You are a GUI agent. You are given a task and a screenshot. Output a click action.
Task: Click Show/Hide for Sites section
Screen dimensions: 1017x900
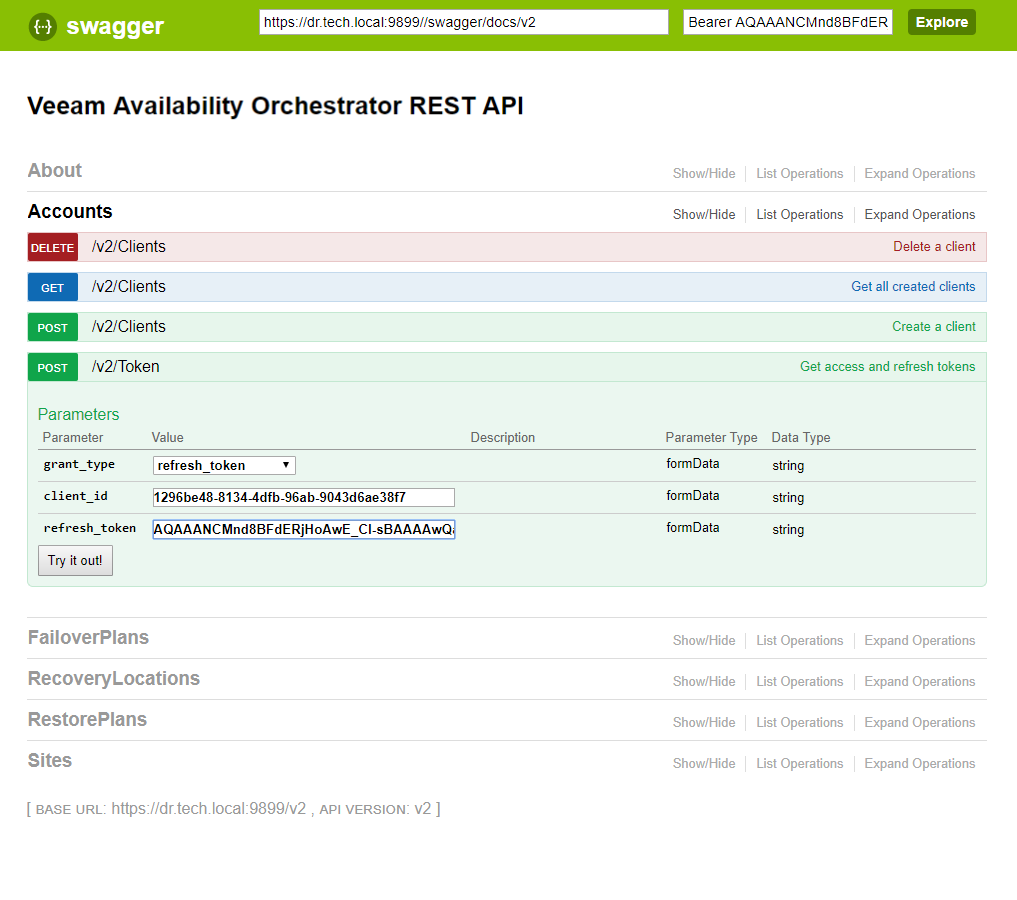pos(704,763)
